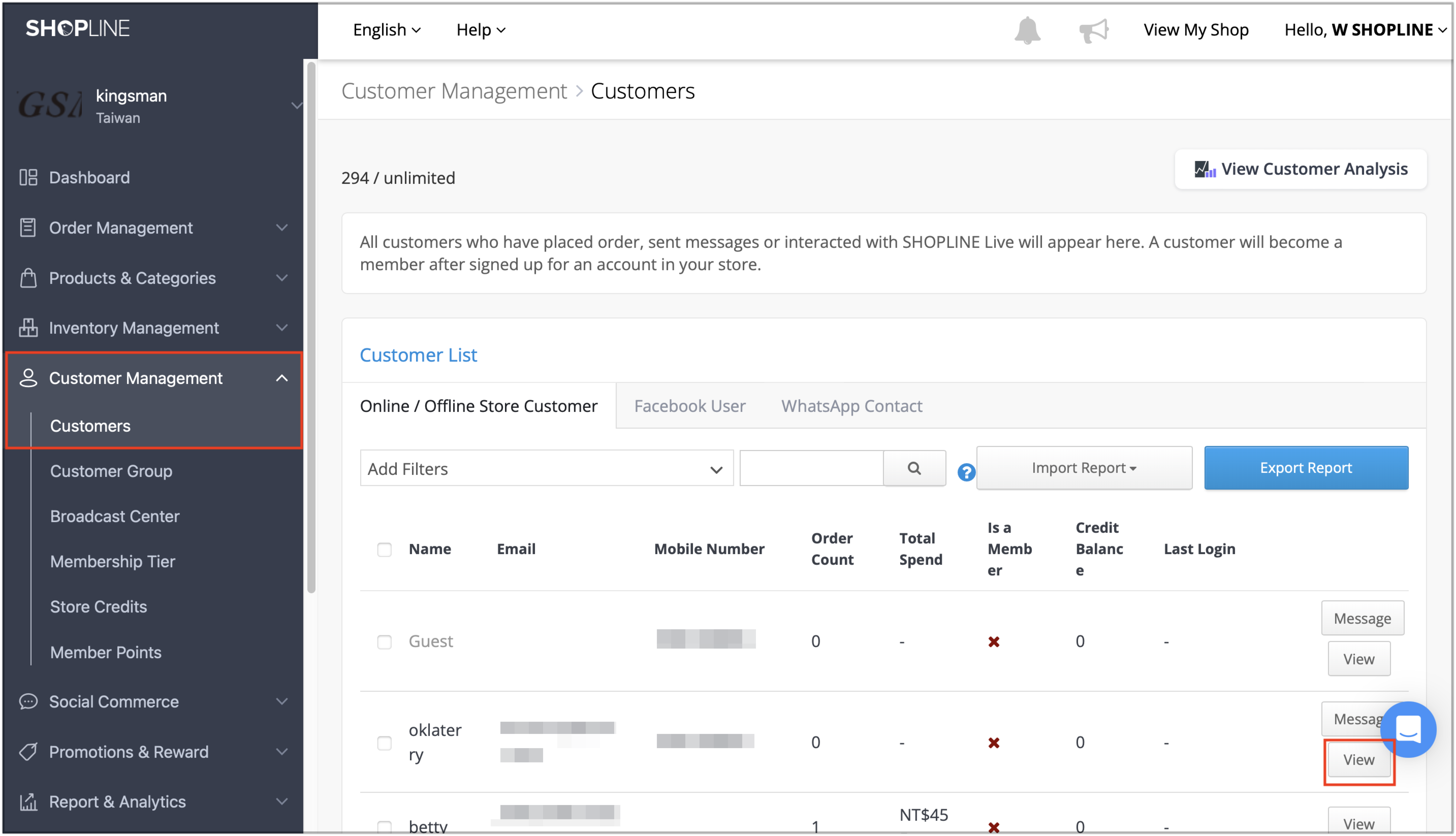Expand the Inventory Management menu
The width and height of the screenshot is (1456, 836).
coord(281,327)
